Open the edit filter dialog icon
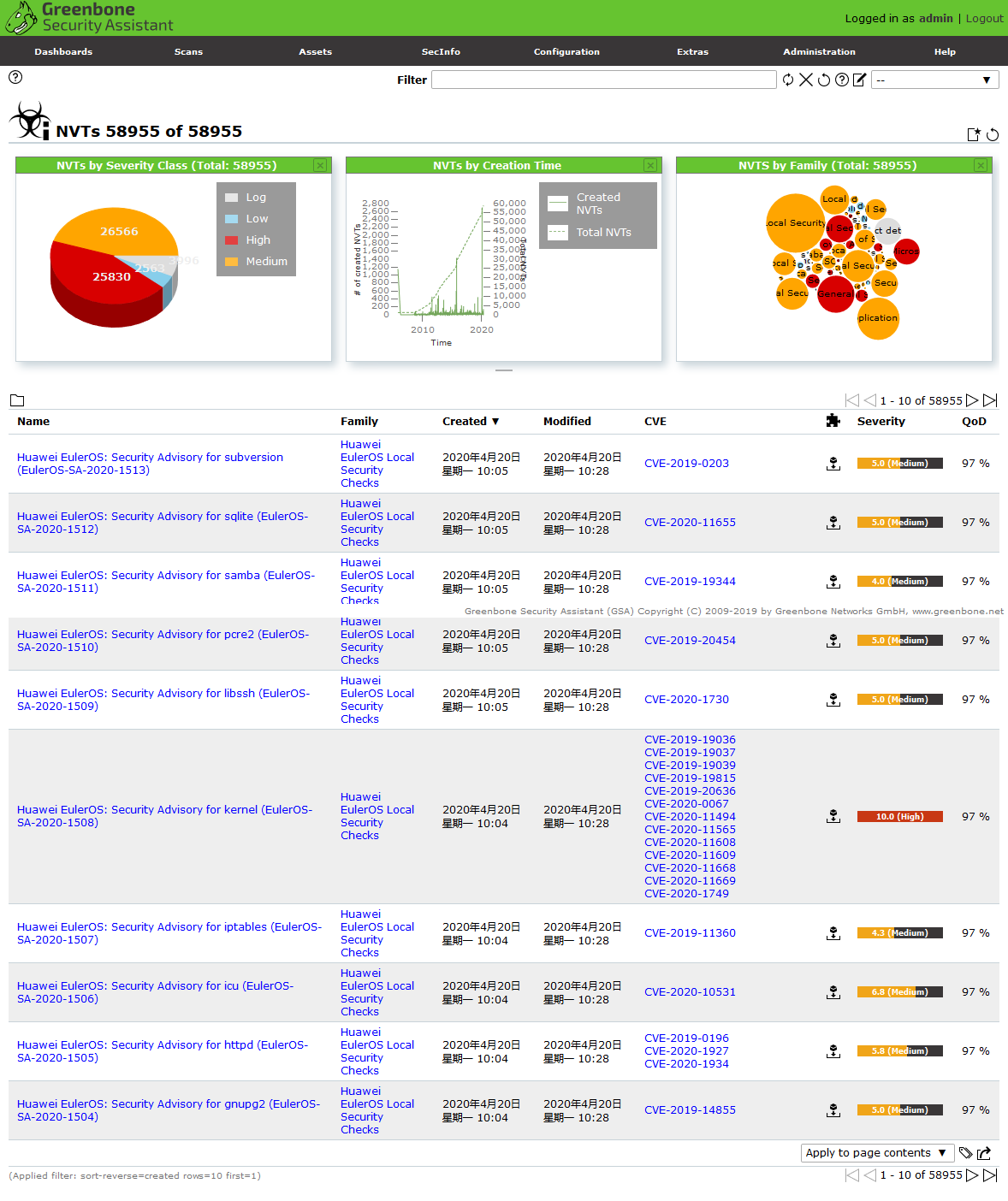 pos(860,80)
